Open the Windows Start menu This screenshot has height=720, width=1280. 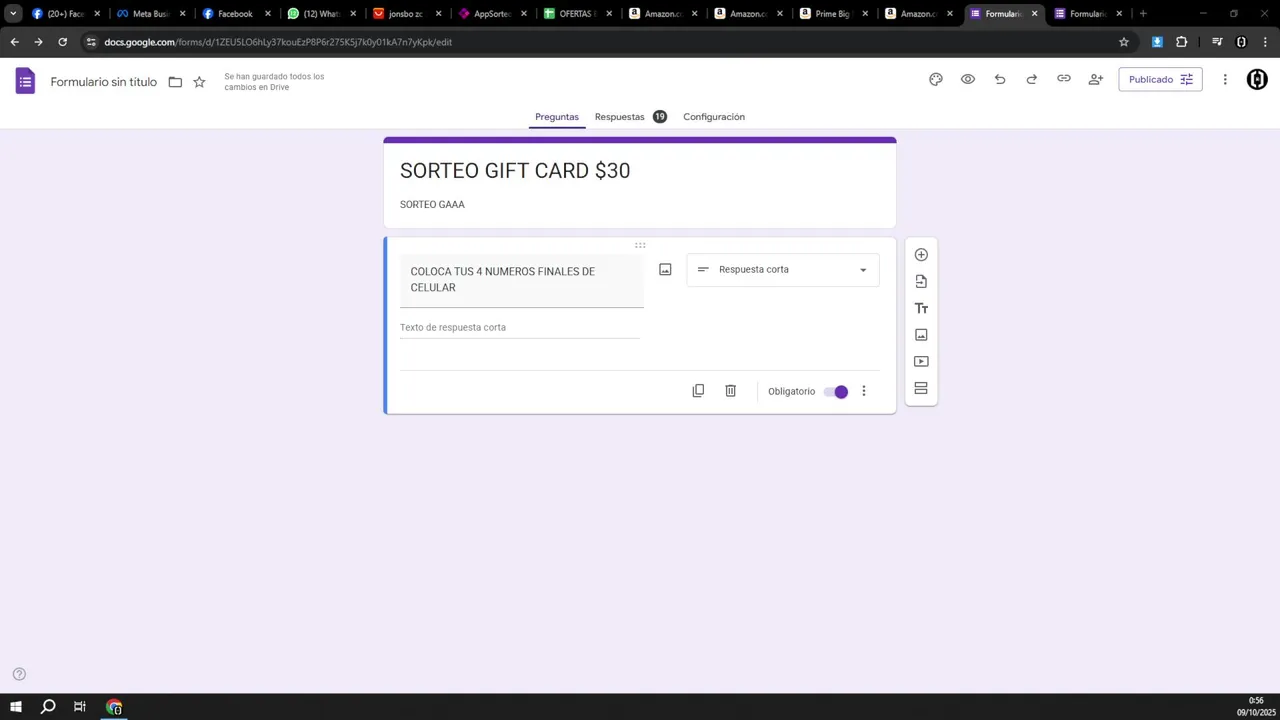[16, 707]
